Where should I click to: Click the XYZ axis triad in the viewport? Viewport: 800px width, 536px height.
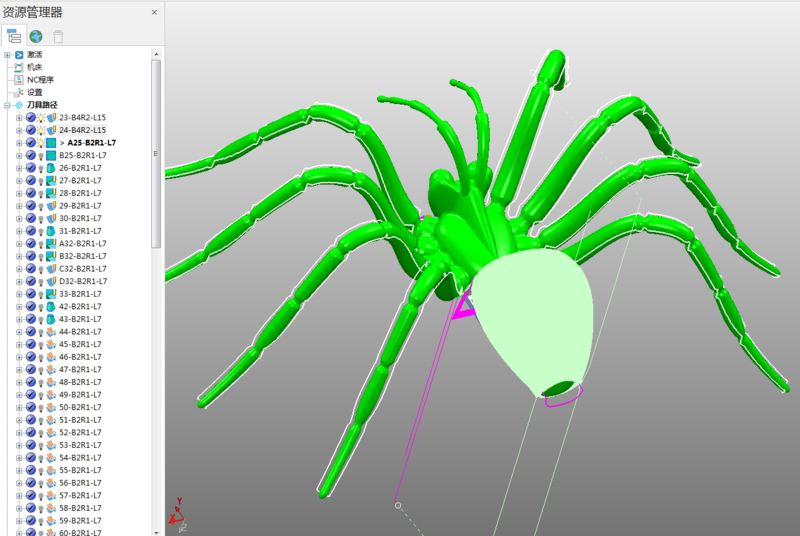tap(176, 513)
